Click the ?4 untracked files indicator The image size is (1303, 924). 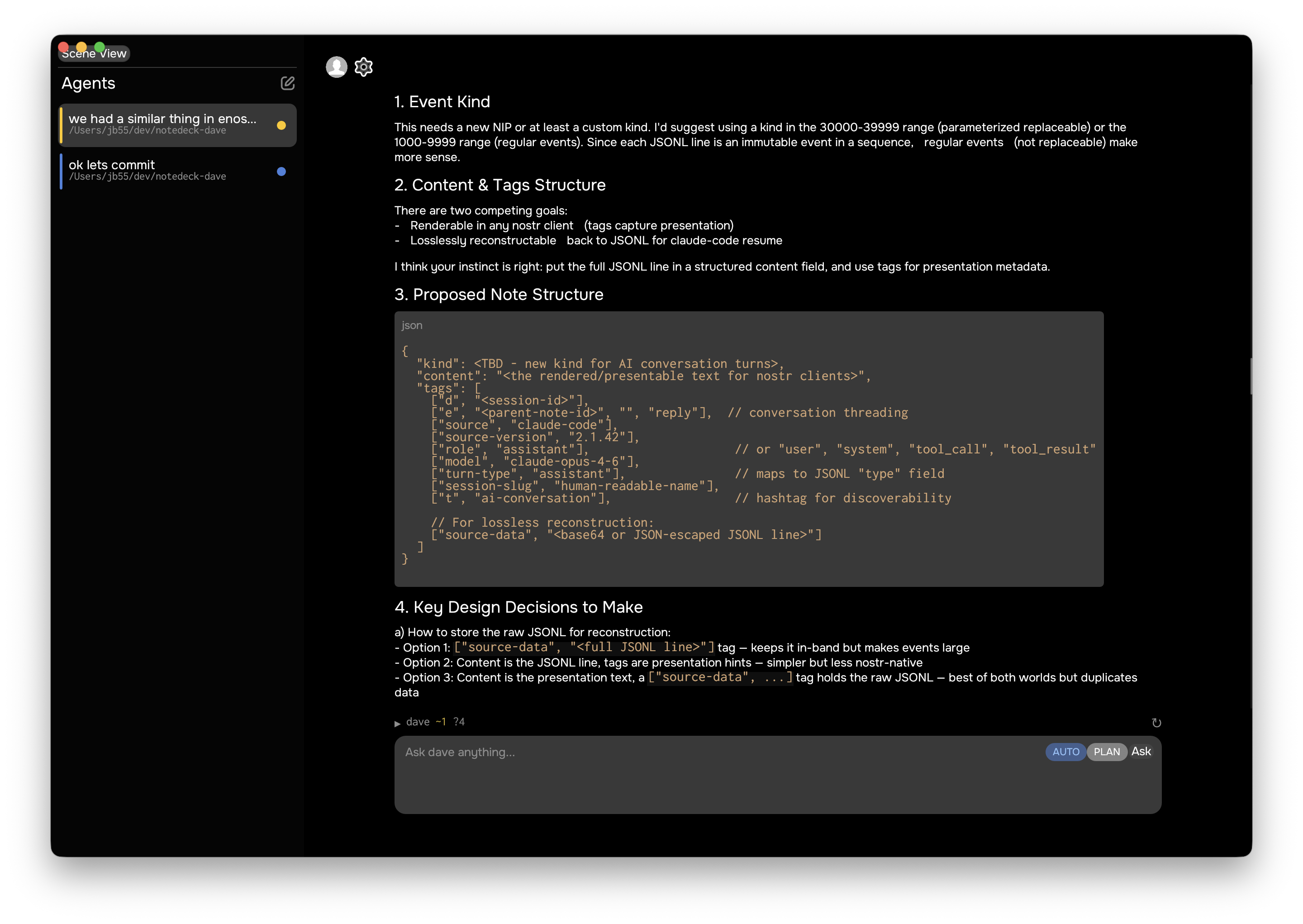pos(459,722)
